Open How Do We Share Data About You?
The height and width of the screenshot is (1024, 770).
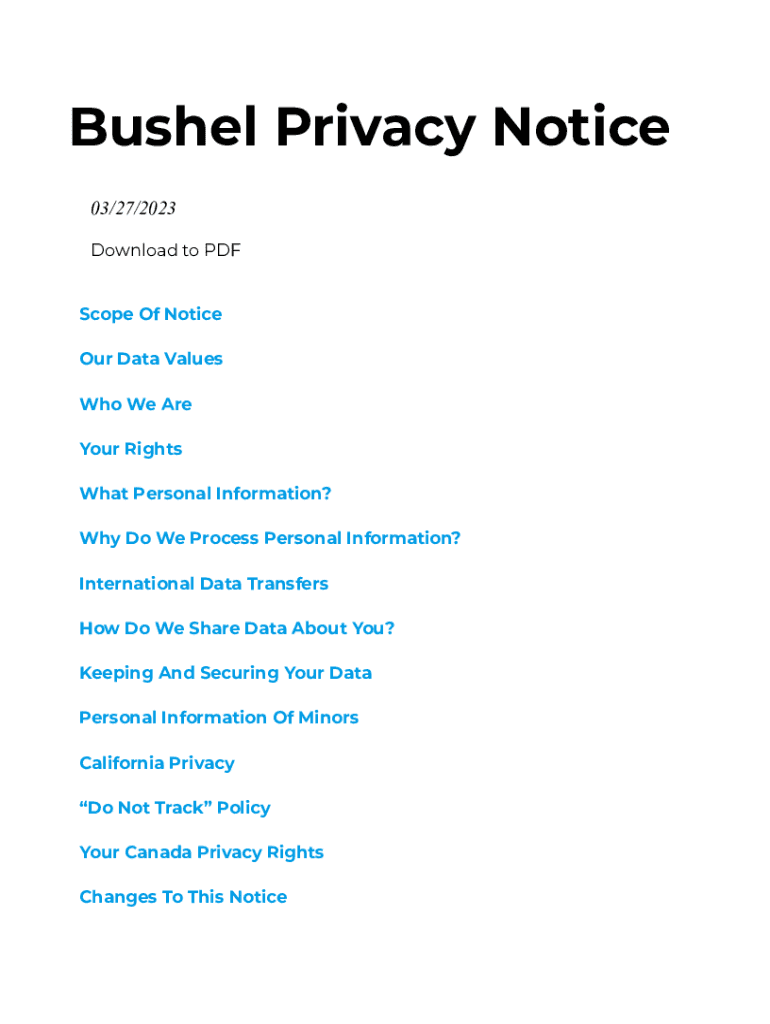point(237,628)
